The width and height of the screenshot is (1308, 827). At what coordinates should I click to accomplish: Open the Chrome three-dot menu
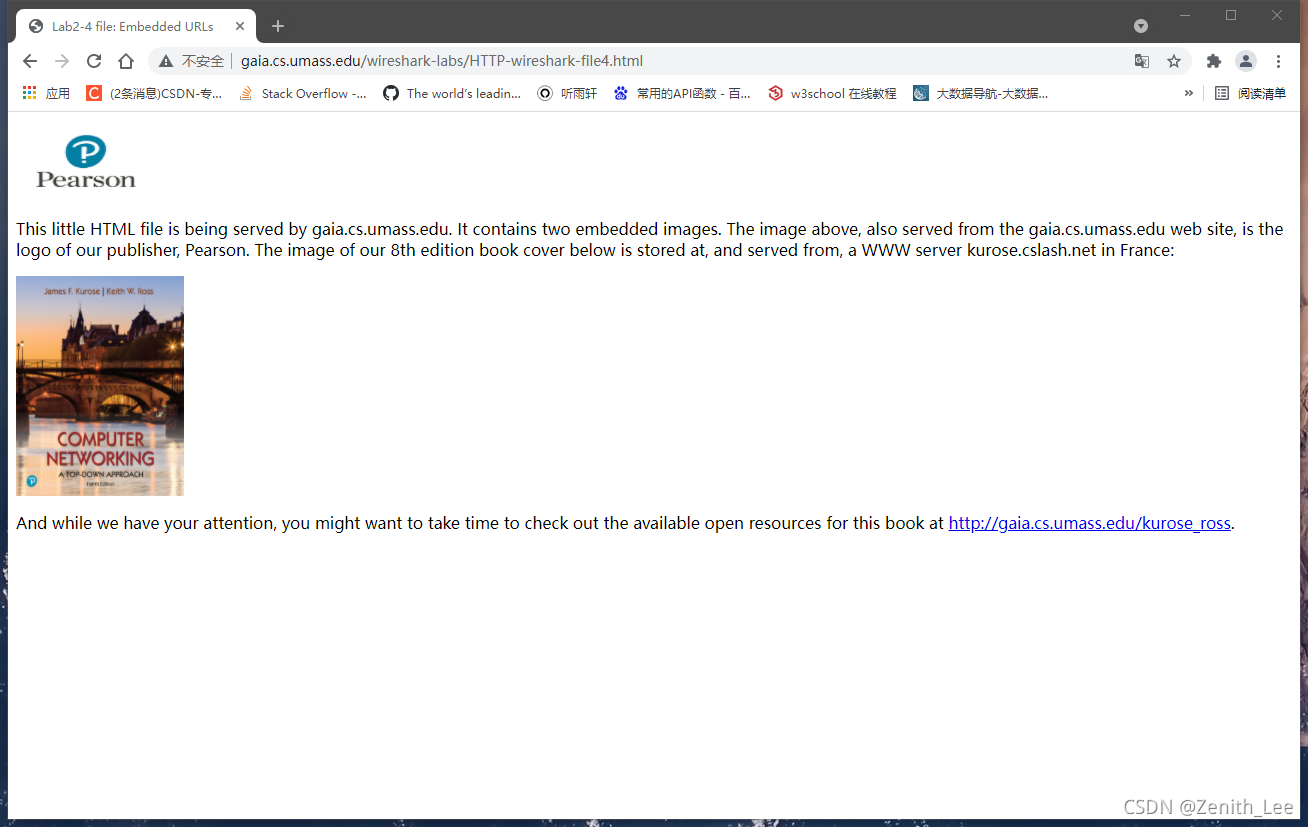[1278, 61]
